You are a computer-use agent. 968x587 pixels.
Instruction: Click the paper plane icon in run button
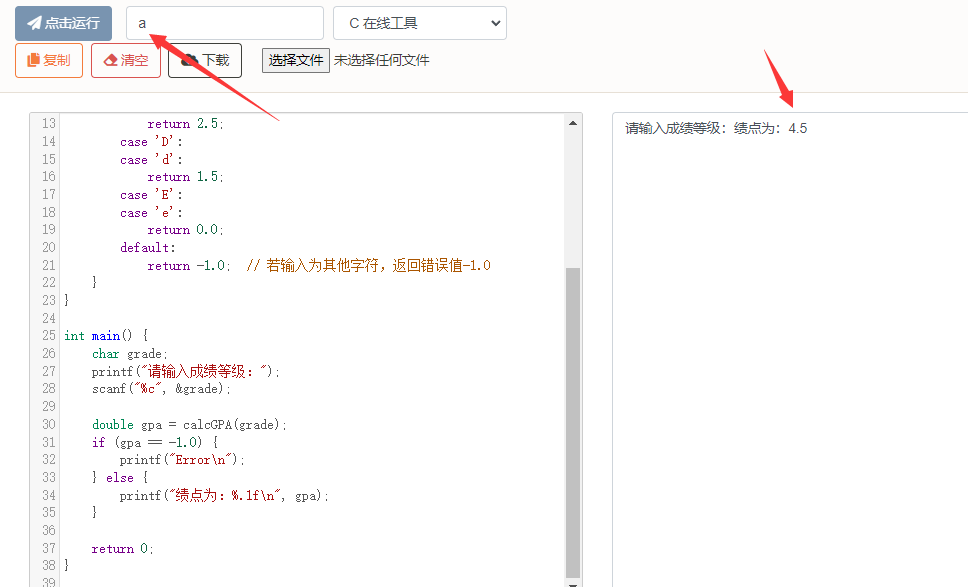35,23
